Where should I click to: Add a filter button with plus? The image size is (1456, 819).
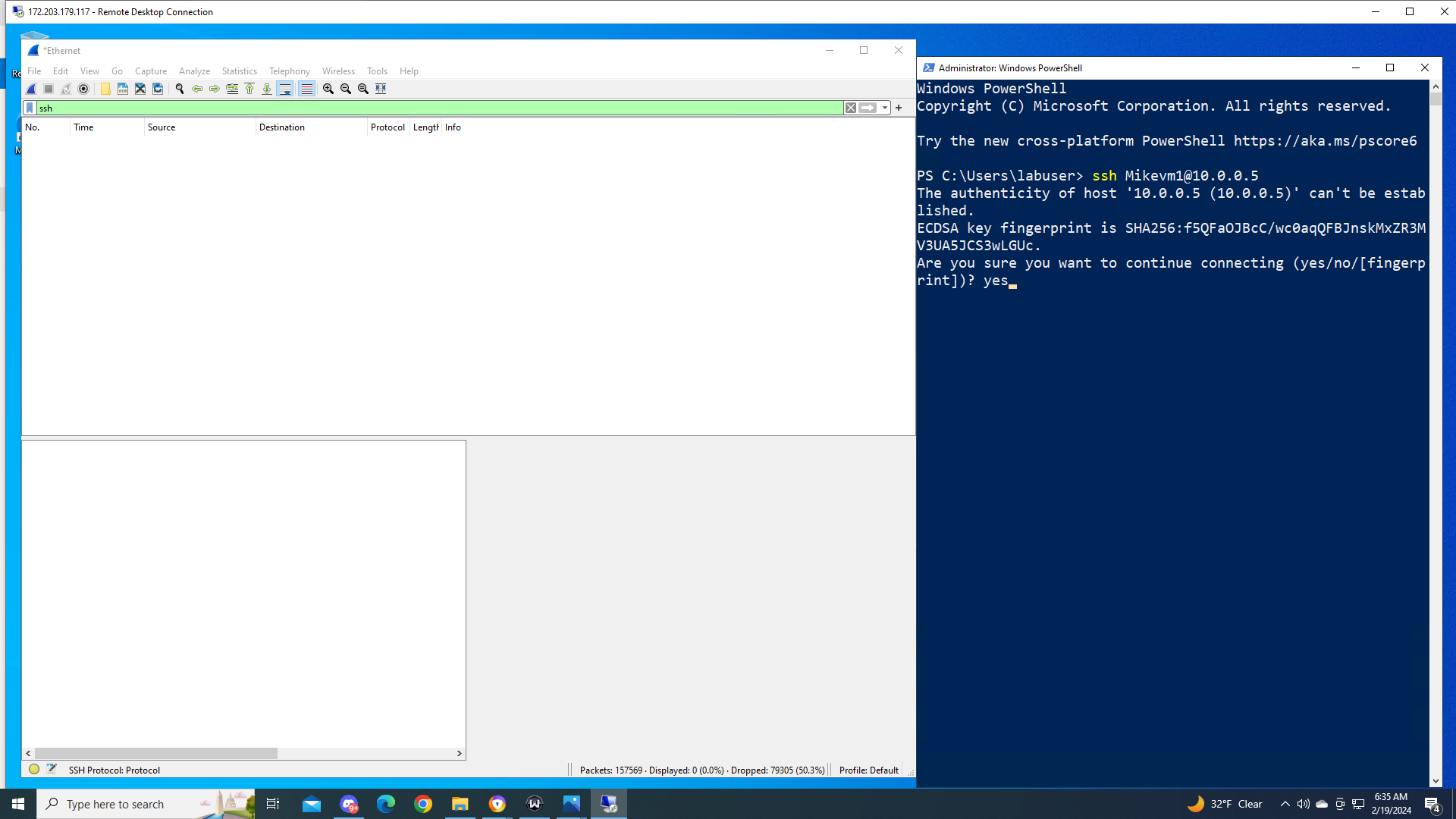click(x=899, y=108)
